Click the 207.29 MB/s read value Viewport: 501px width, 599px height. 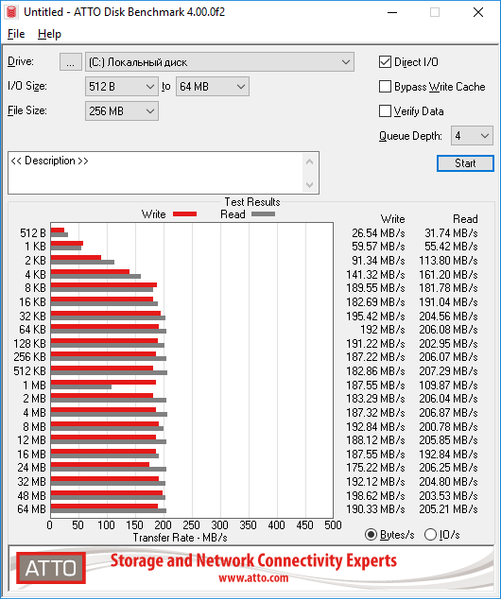point(448,371)
